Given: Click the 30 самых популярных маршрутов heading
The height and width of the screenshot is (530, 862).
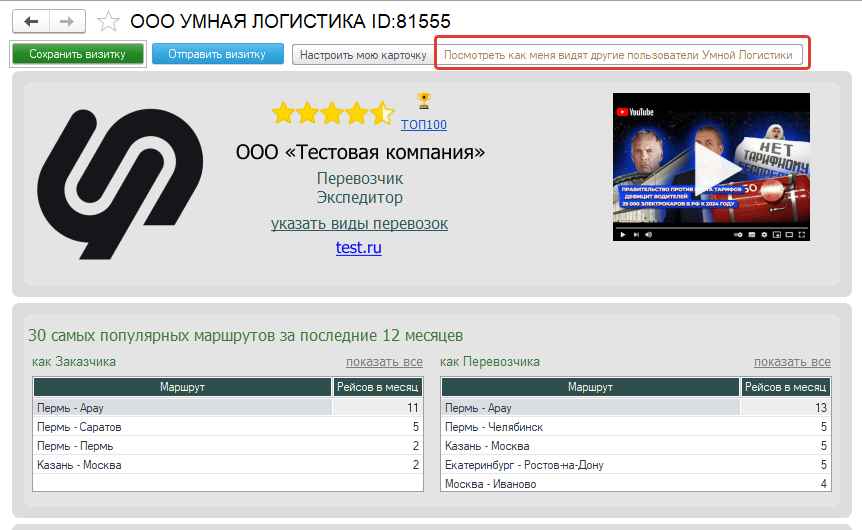Looking at the screenshot, I should [246, 335].
